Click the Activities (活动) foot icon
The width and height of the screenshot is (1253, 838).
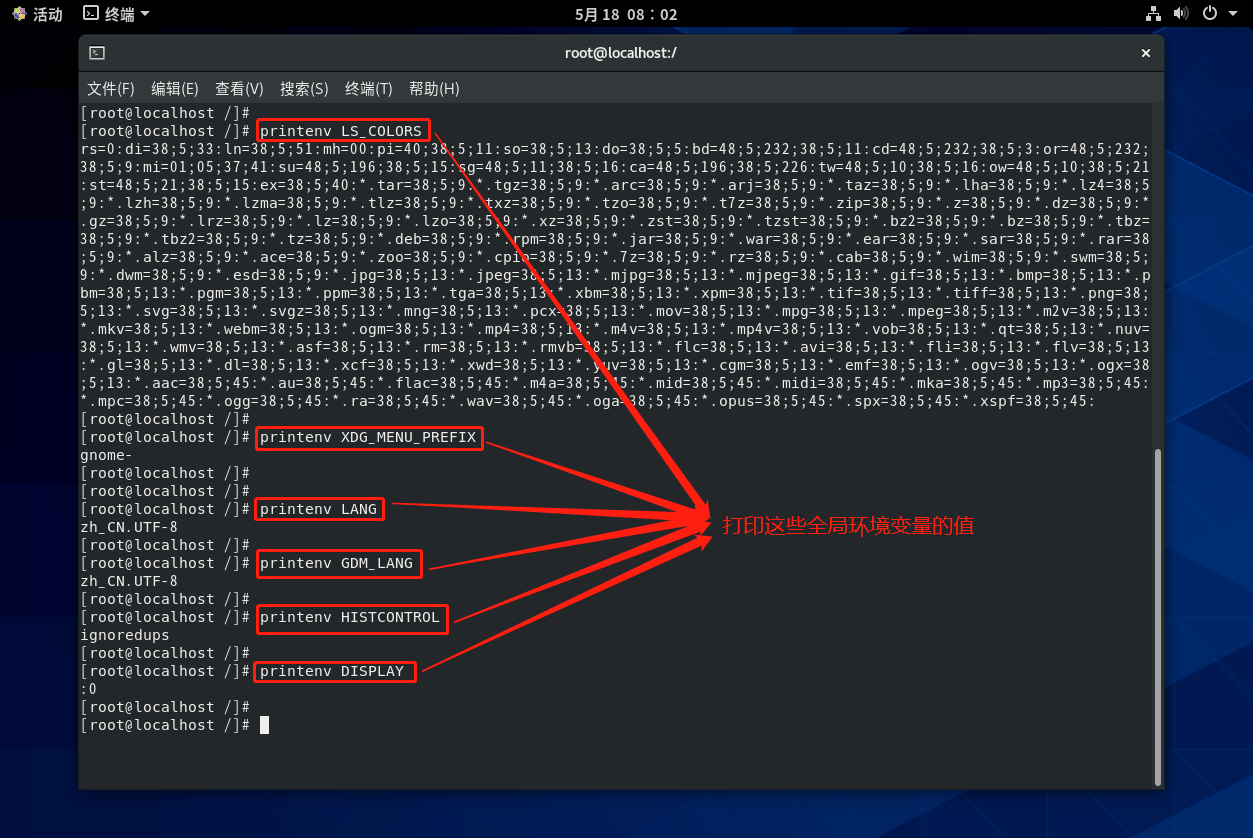[19, 14]
